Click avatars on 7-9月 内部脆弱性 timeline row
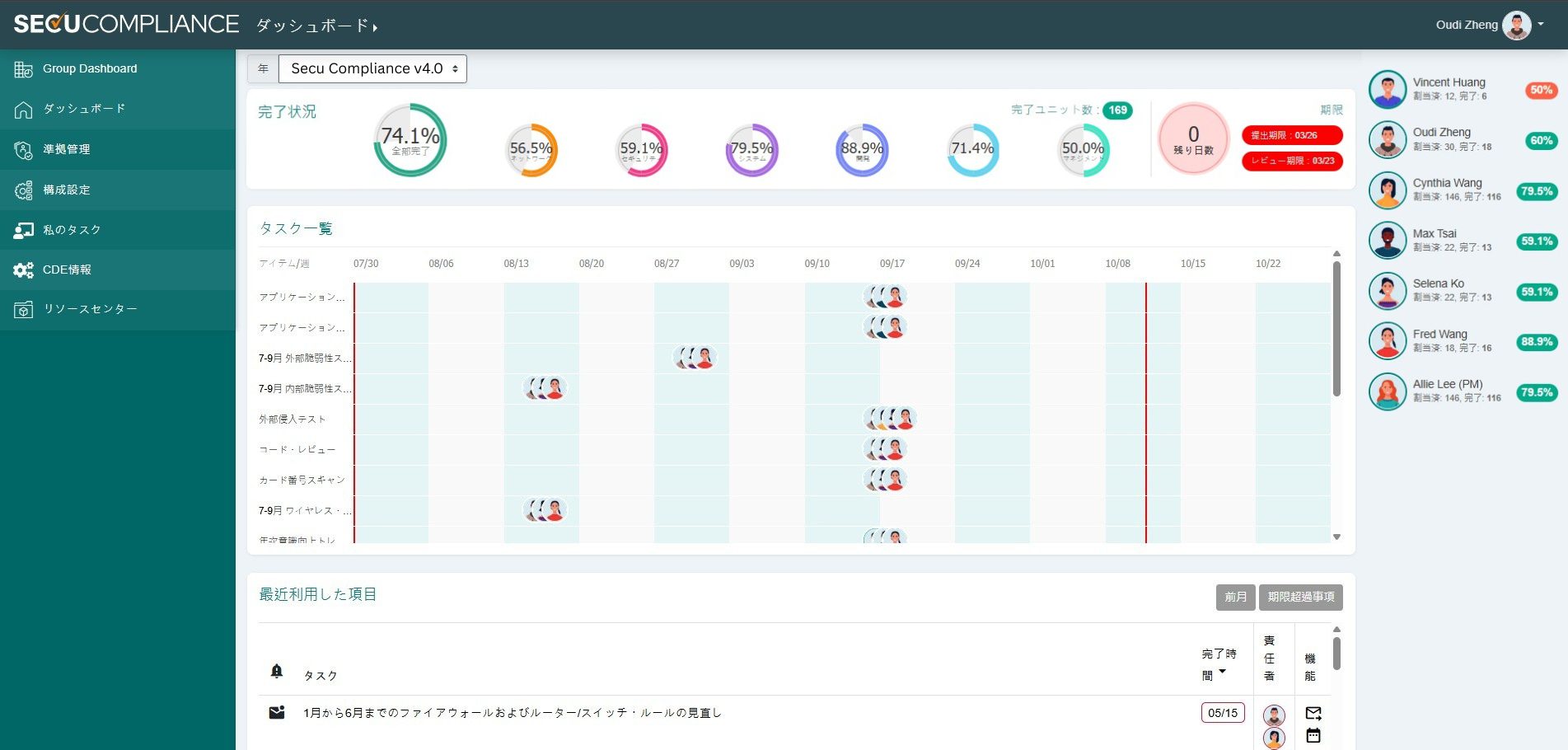This screenshot has width=1568, height=750. [545, 388]
